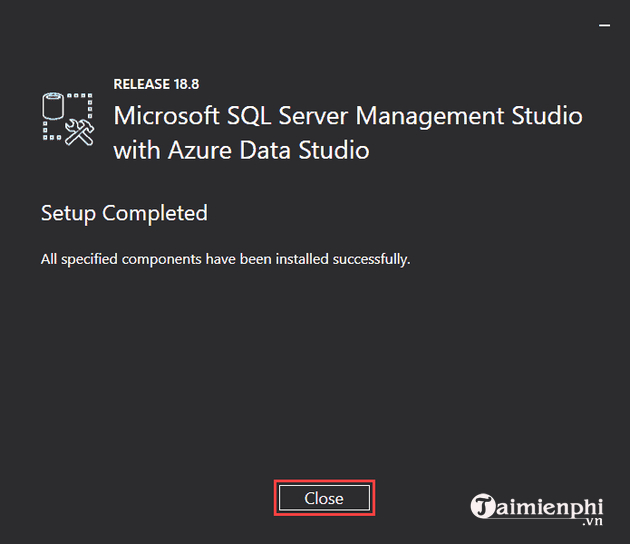Click the word SQL in the title

point(249,116)
